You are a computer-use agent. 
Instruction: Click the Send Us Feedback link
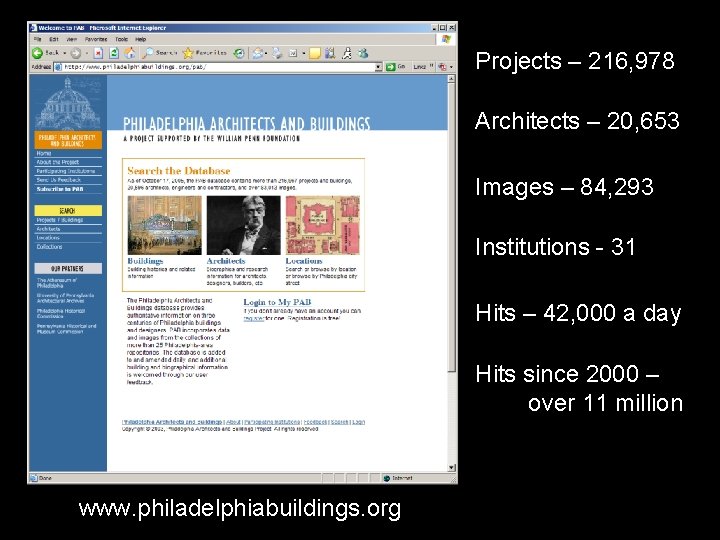(x=59, y=180)
